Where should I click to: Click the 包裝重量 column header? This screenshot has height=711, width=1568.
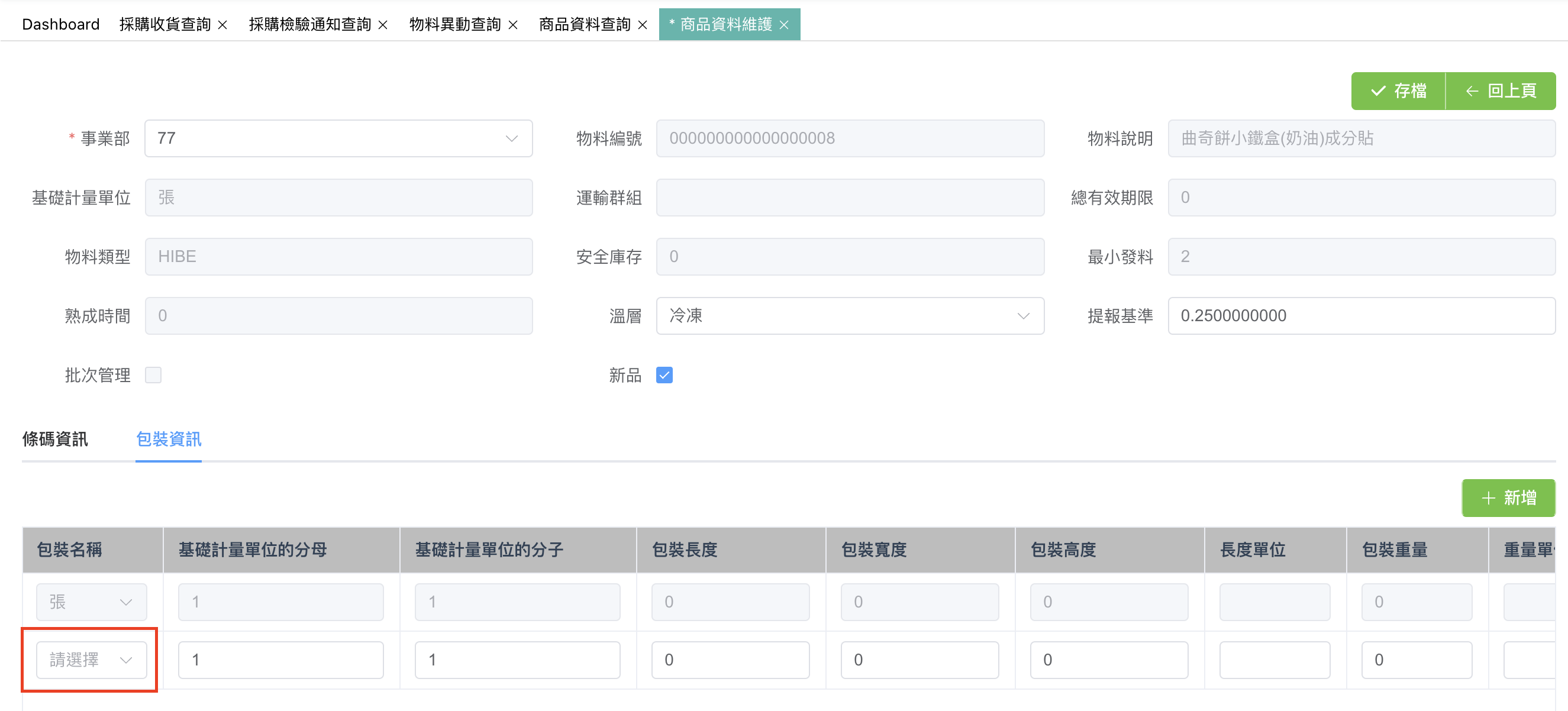(1418, 550)
